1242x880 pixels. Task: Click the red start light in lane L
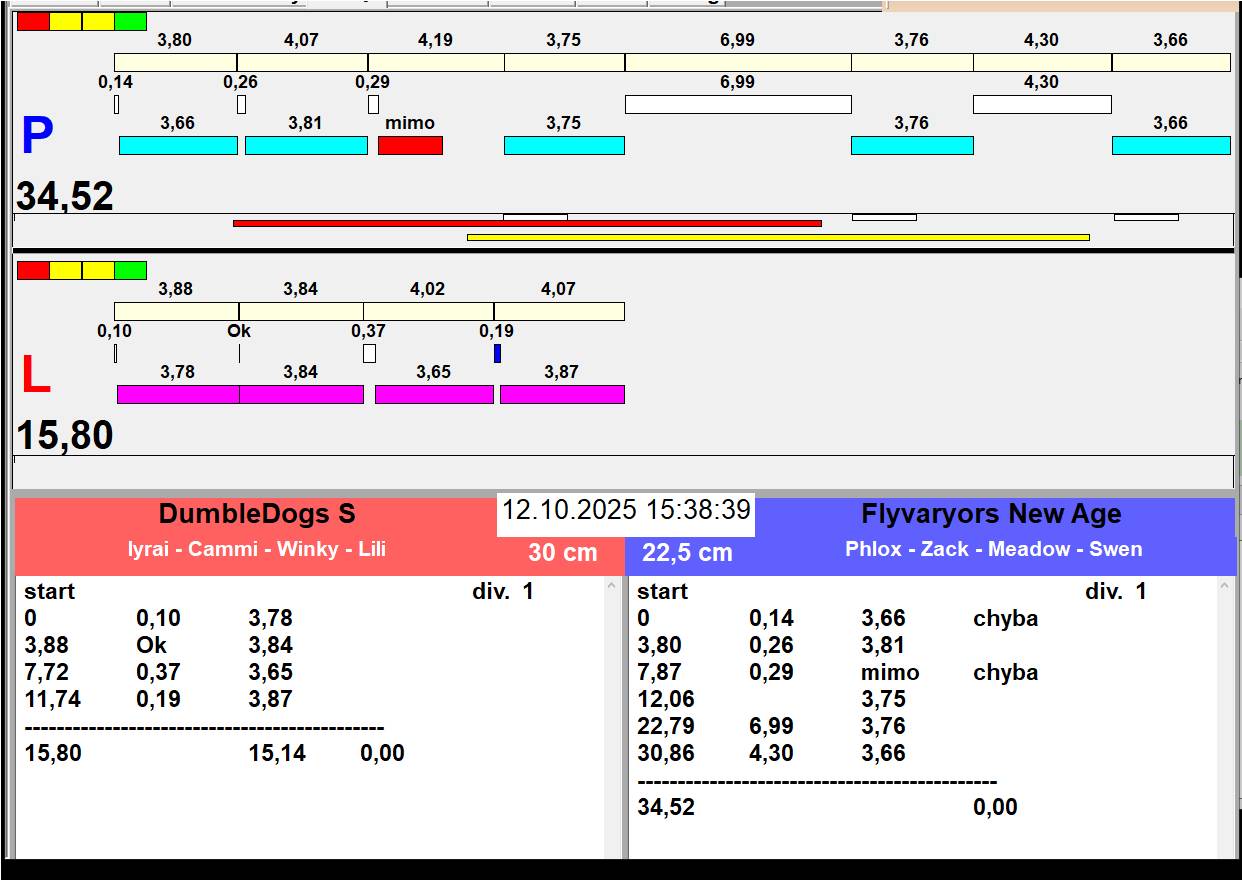[x=33, y=270]
